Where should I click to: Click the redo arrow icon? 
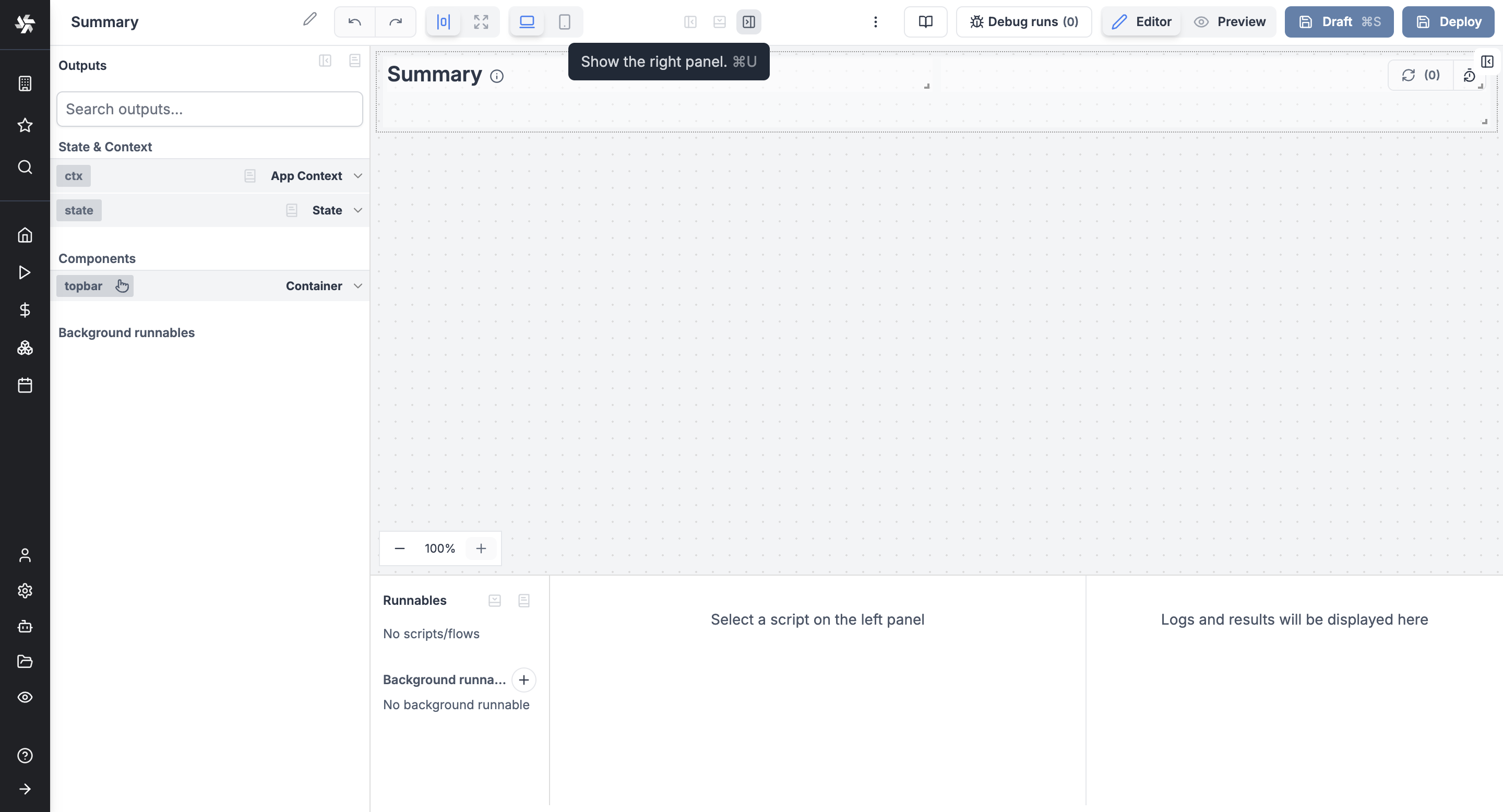click(394, 22)
